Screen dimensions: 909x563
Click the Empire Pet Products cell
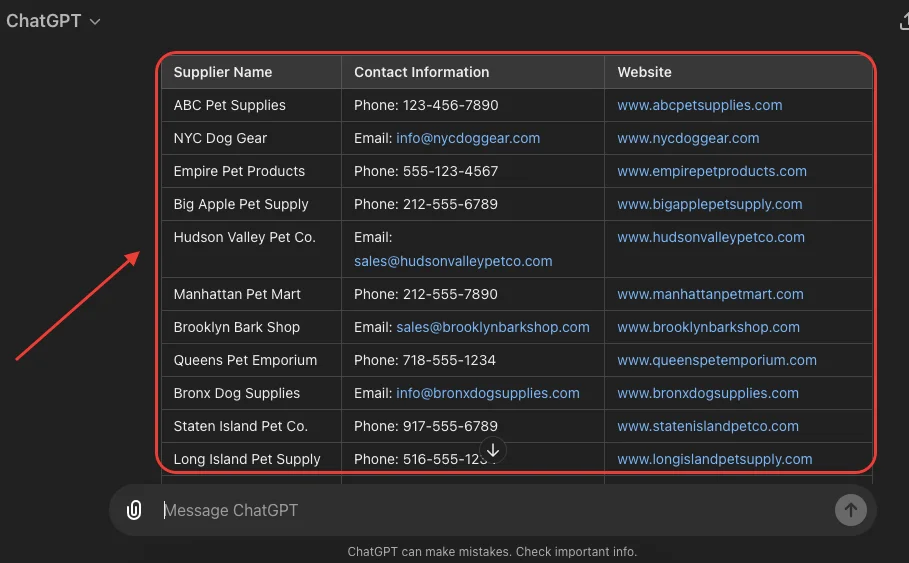251,171
